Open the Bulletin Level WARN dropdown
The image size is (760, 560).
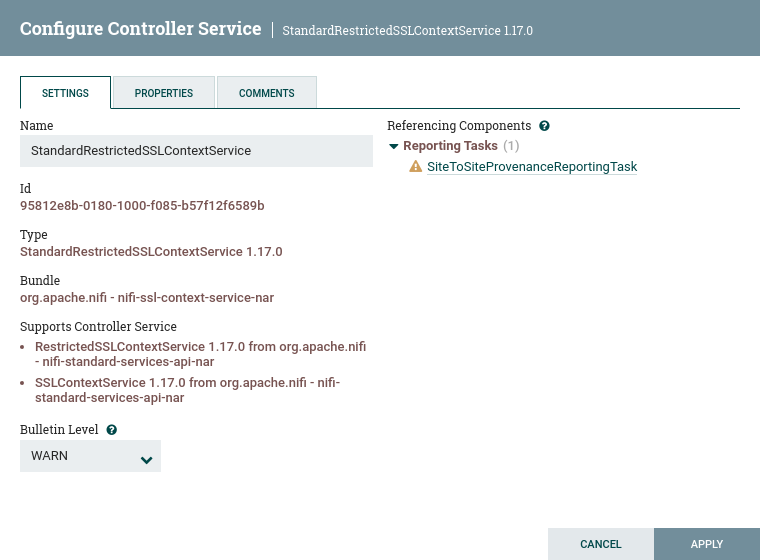point(90,456)
